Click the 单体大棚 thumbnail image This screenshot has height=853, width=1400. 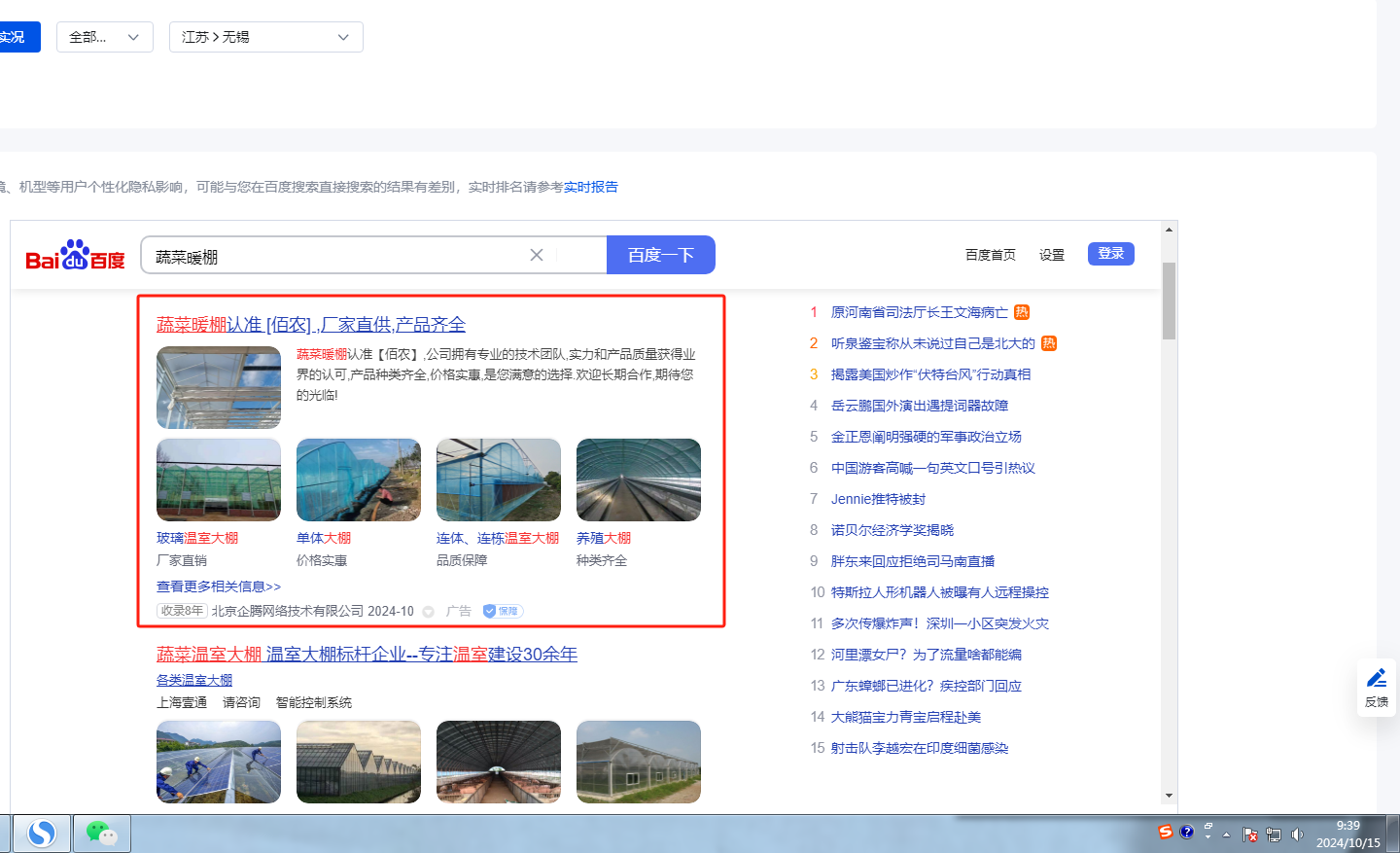(x=359, y=480)
